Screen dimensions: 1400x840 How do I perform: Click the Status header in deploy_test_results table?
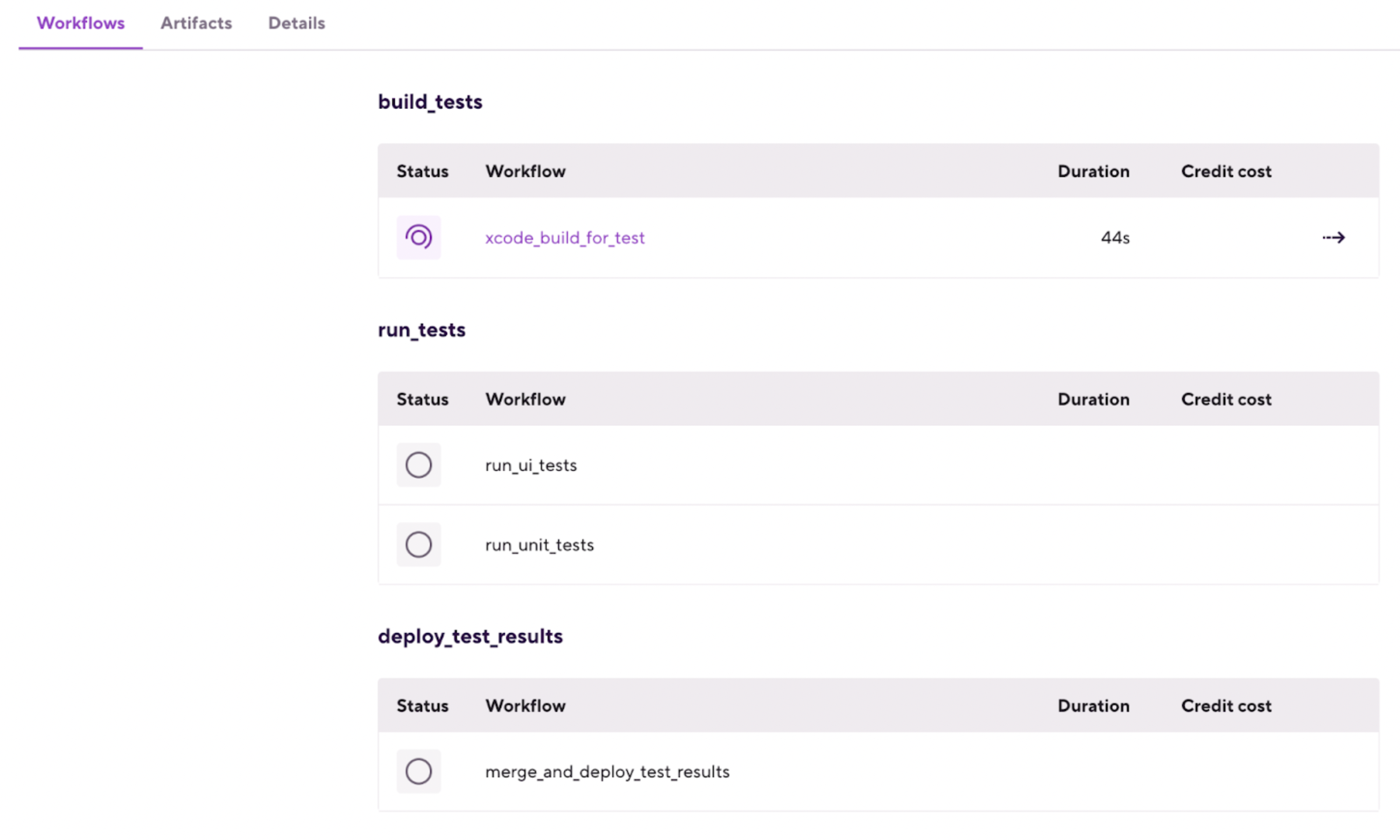[x=423, y=706]
